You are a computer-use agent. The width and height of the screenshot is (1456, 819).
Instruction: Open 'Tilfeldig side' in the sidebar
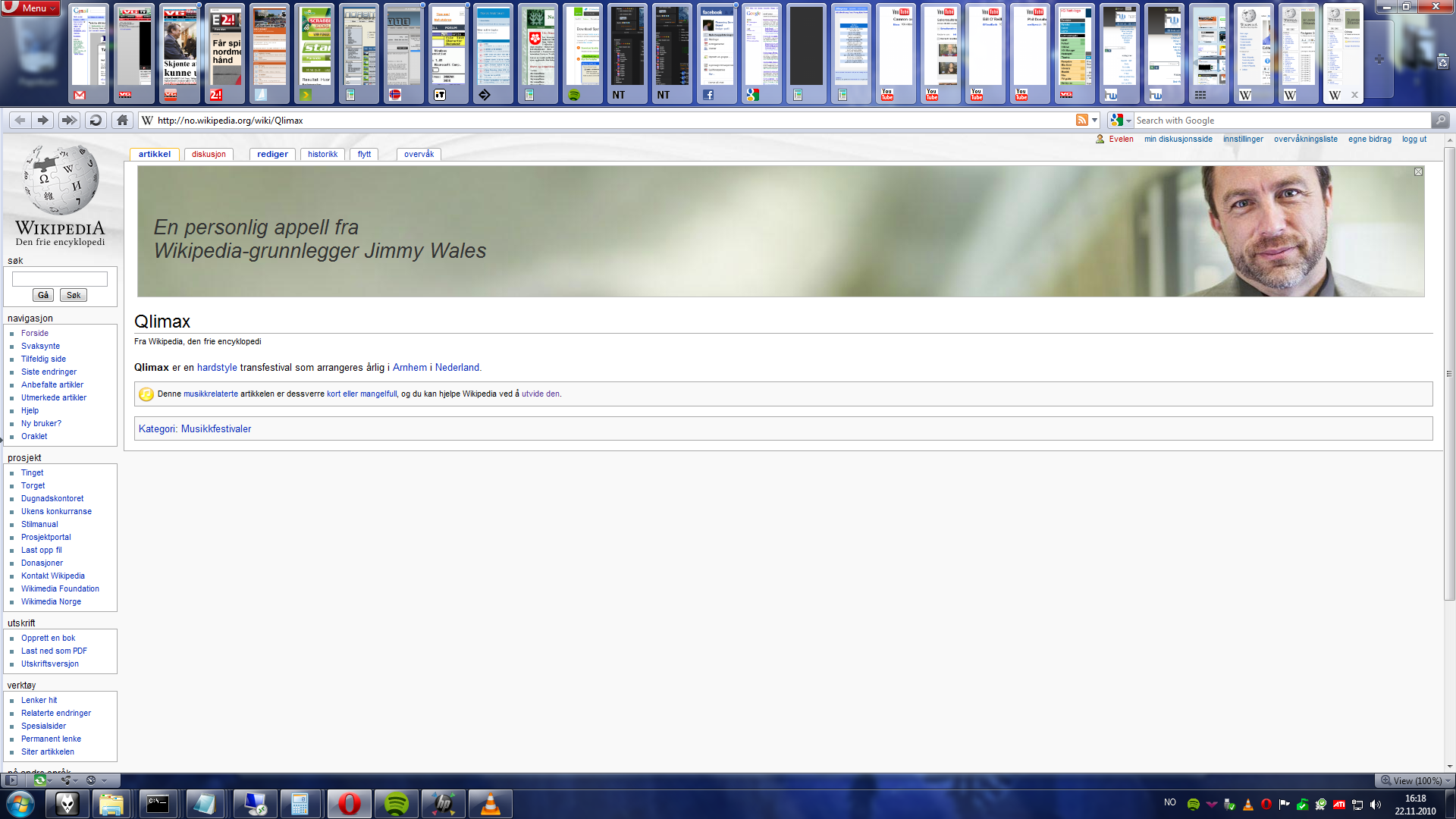click(x=43, y=359)
